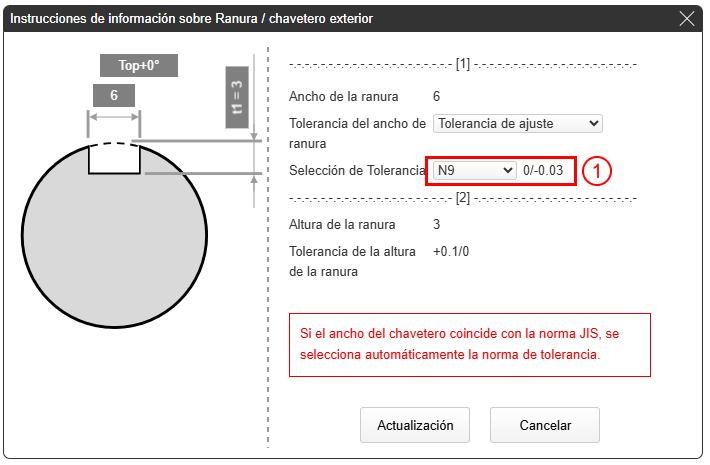Close the Ranura / chavetero exterior dialog
Screen dimensions: 710x465
686,19
